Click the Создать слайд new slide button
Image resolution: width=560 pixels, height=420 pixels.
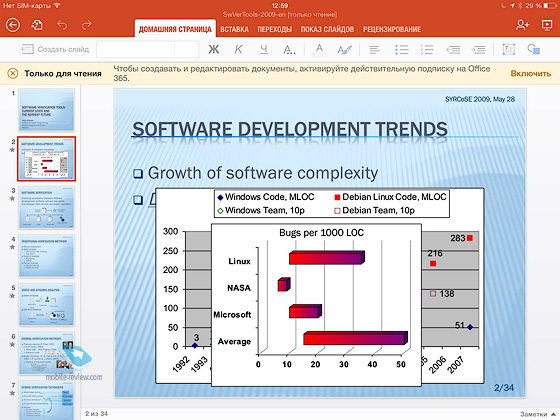[x=54, y=49]
